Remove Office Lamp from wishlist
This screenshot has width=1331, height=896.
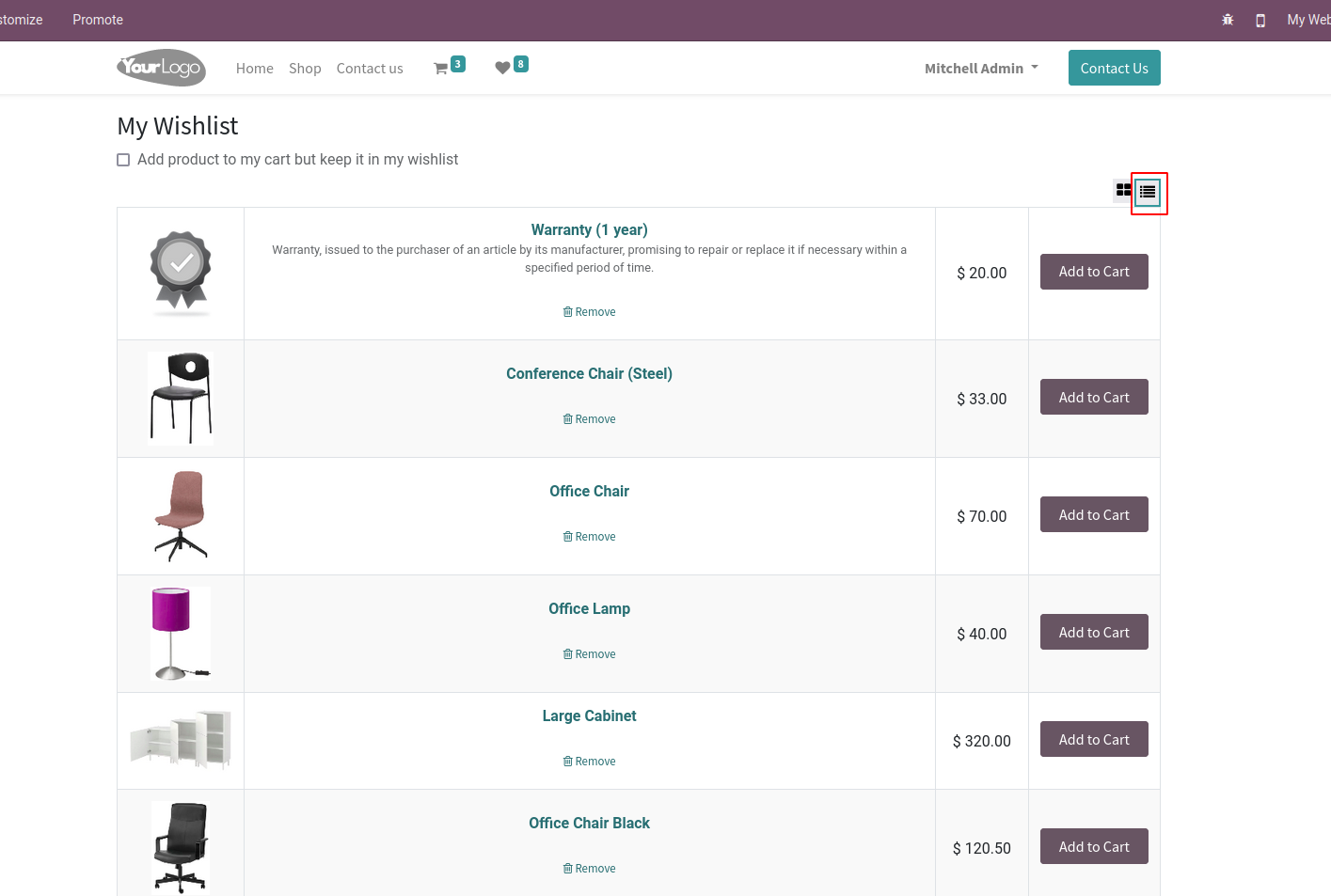(x=589, y=654)
